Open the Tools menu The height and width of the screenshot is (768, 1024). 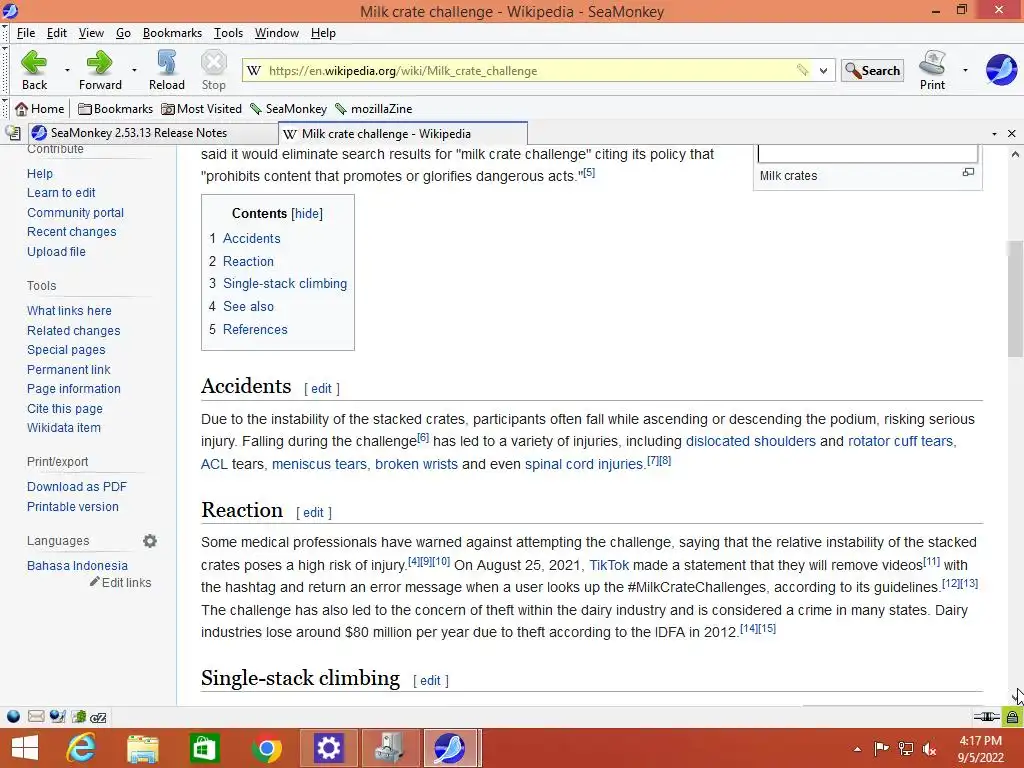(228, 33)
